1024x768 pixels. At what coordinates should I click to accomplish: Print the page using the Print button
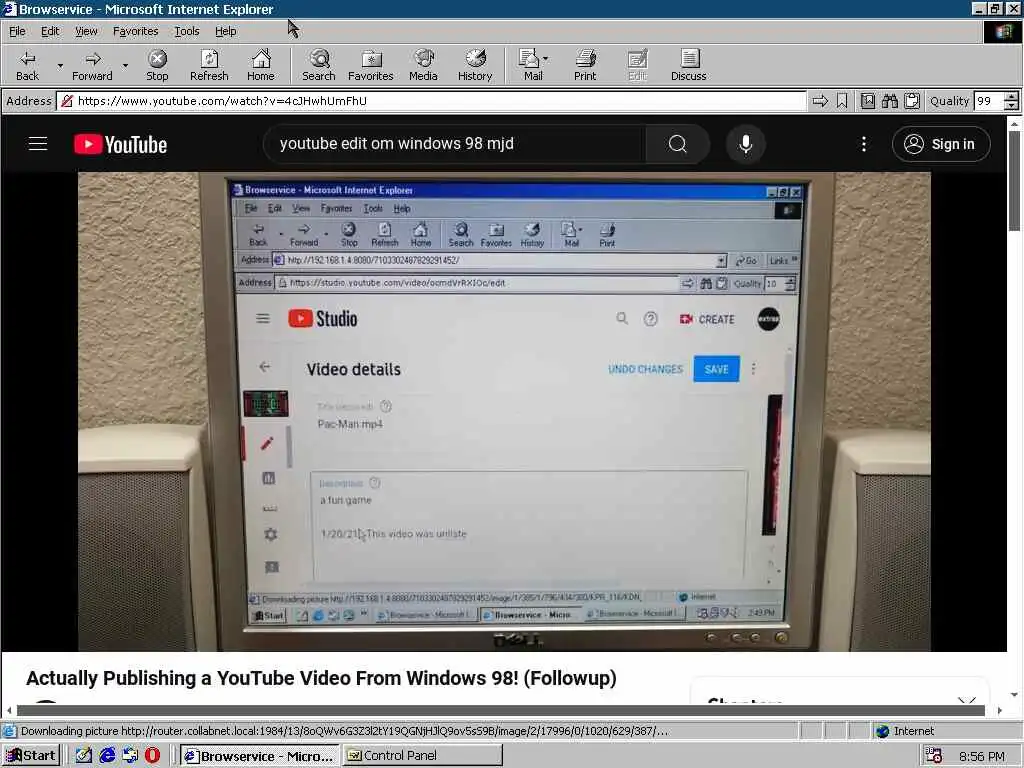click(585, 65)
